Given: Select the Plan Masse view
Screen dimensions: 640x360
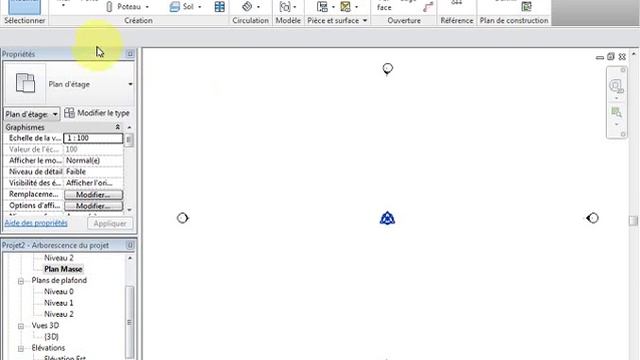Looking at the screenshot, I should coord(63,269).
